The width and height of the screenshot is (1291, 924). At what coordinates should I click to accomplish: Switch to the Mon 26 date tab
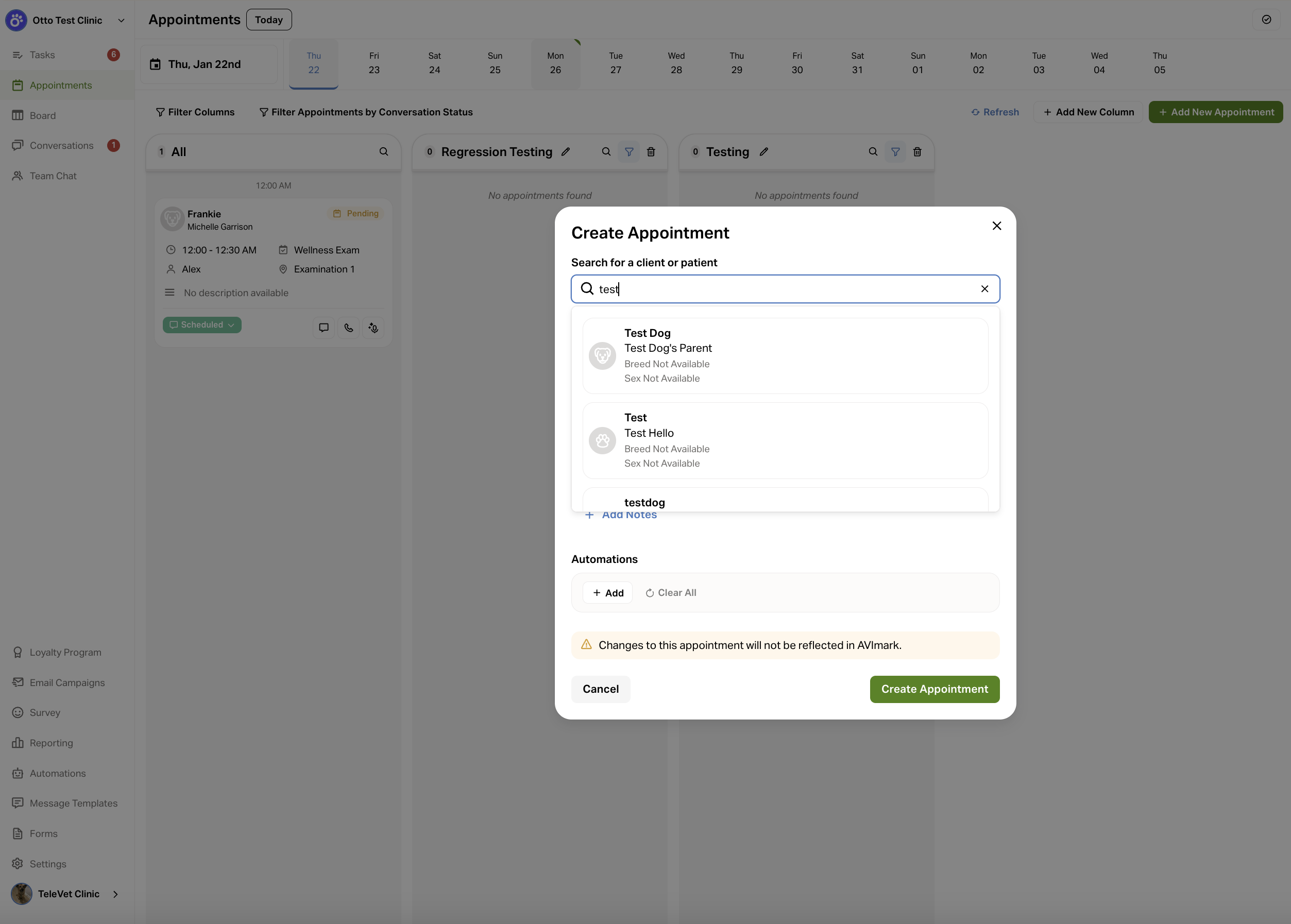coord(555,63)
